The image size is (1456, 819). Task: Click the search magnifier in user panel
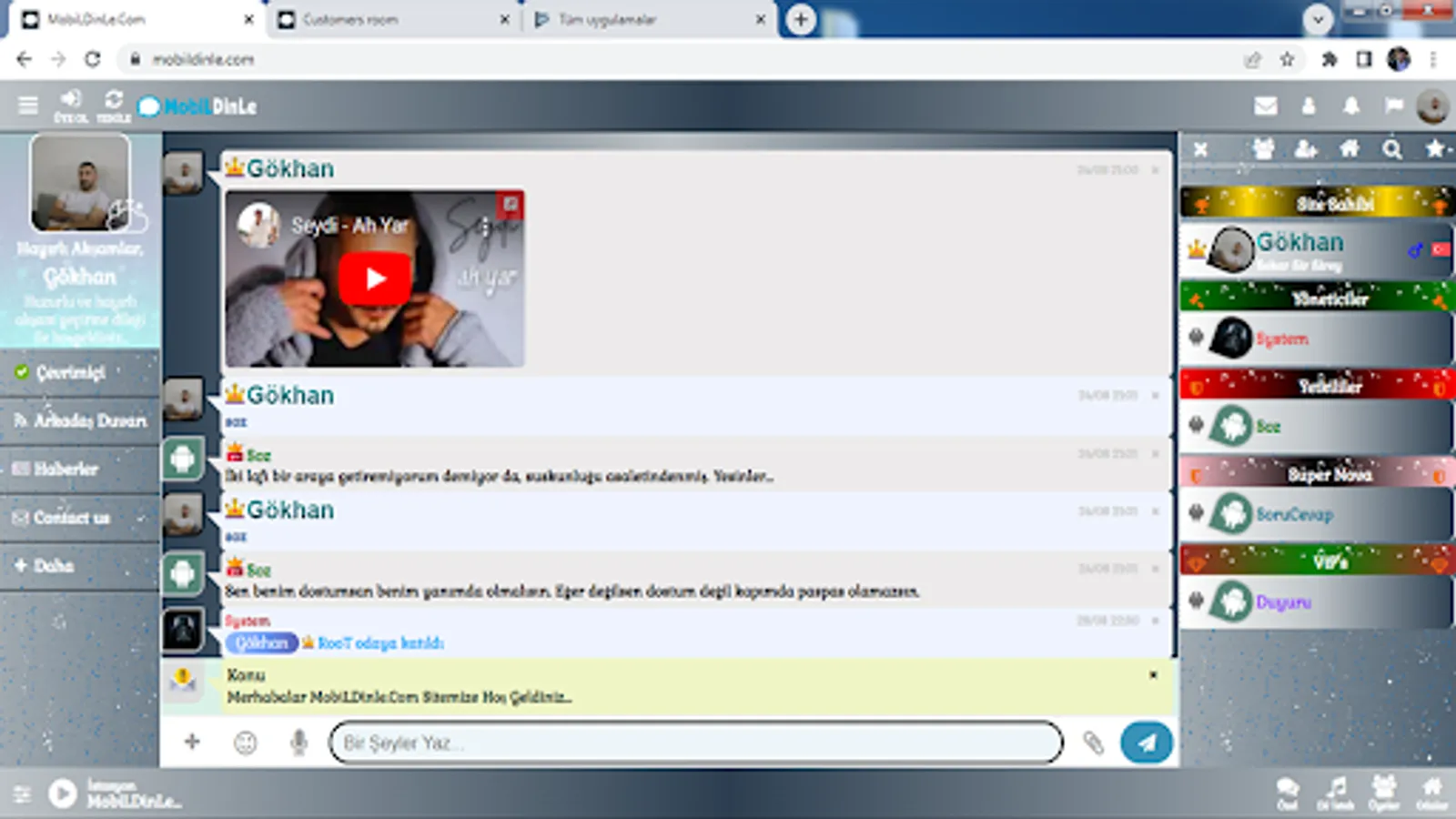pos(1391,149)
